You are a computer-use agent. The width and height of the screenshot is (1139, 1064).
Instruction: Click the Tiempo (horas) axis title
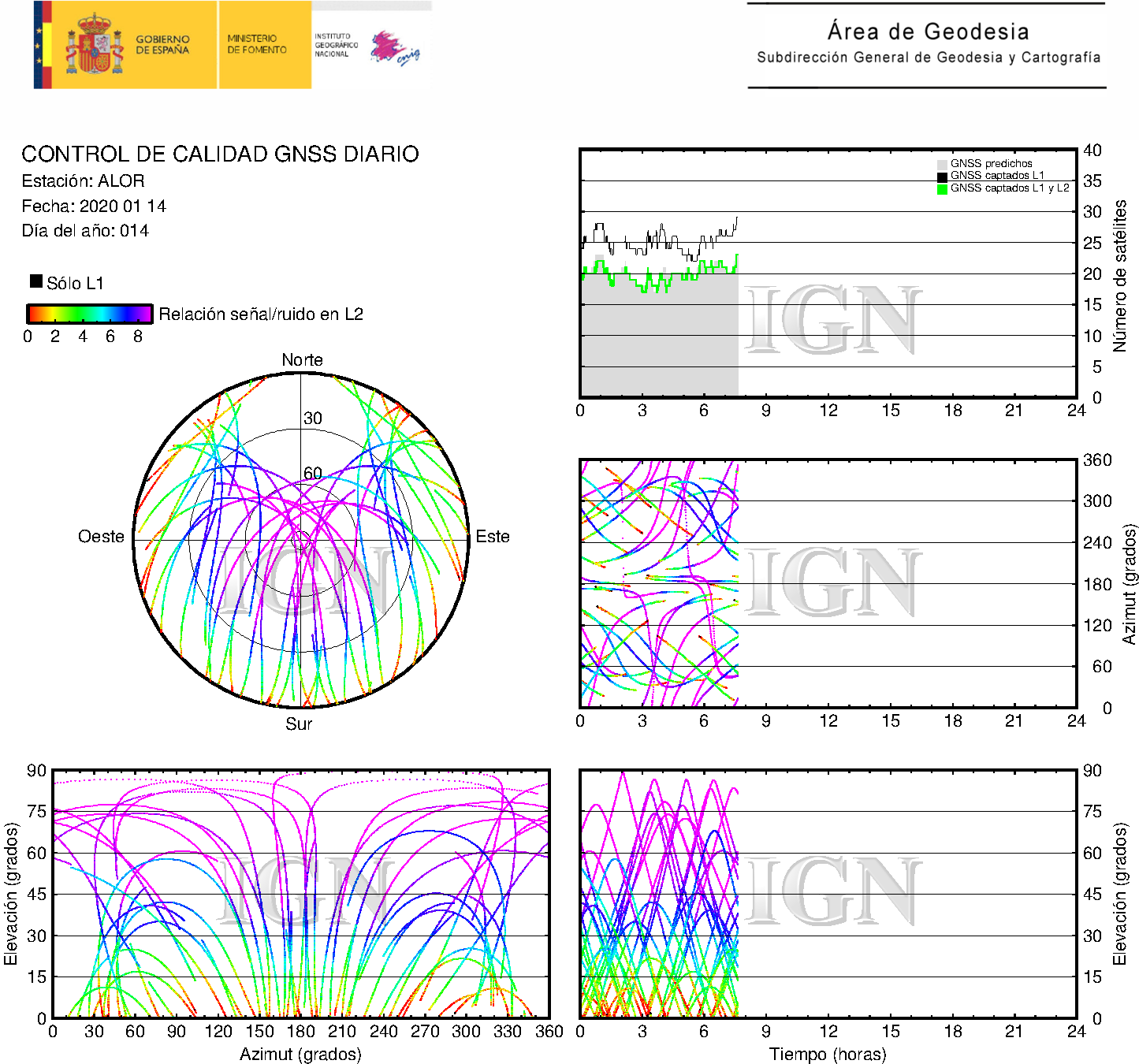828,1054
